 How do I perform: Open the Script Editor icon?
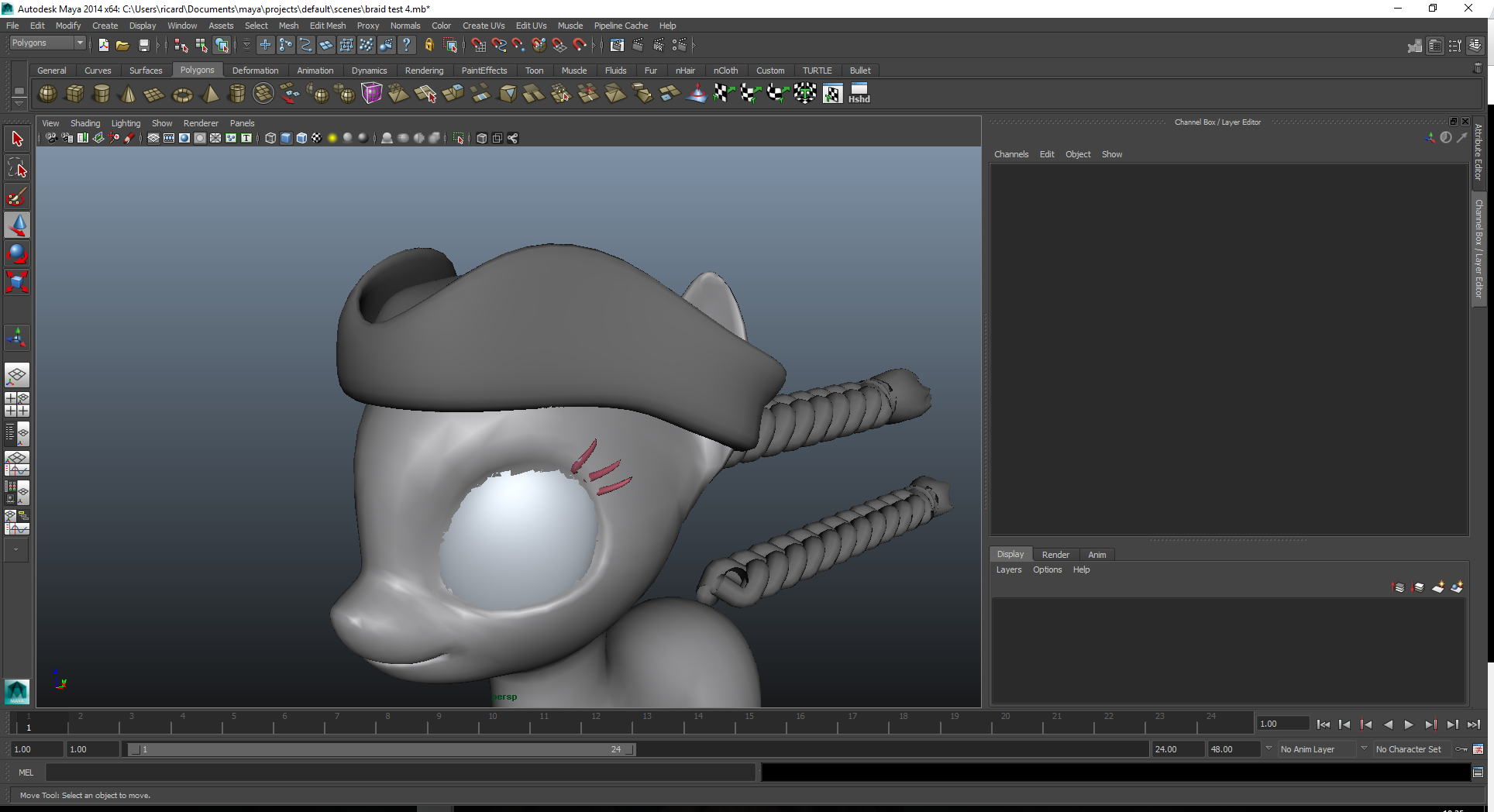1478,772
